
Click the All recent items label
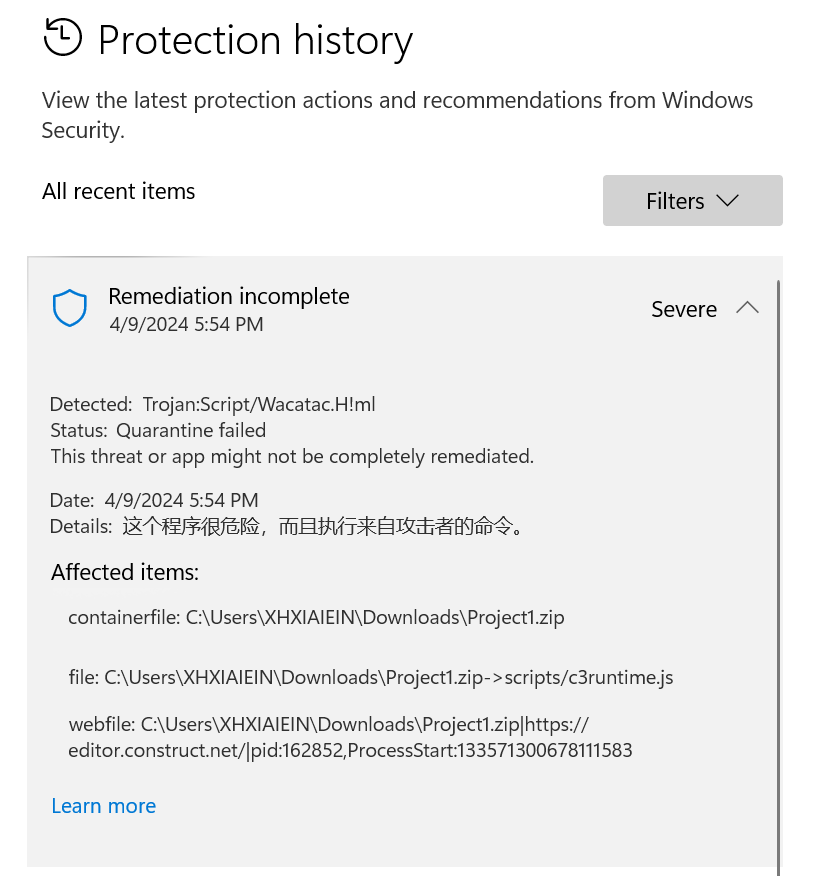click(x=118, y=191)
